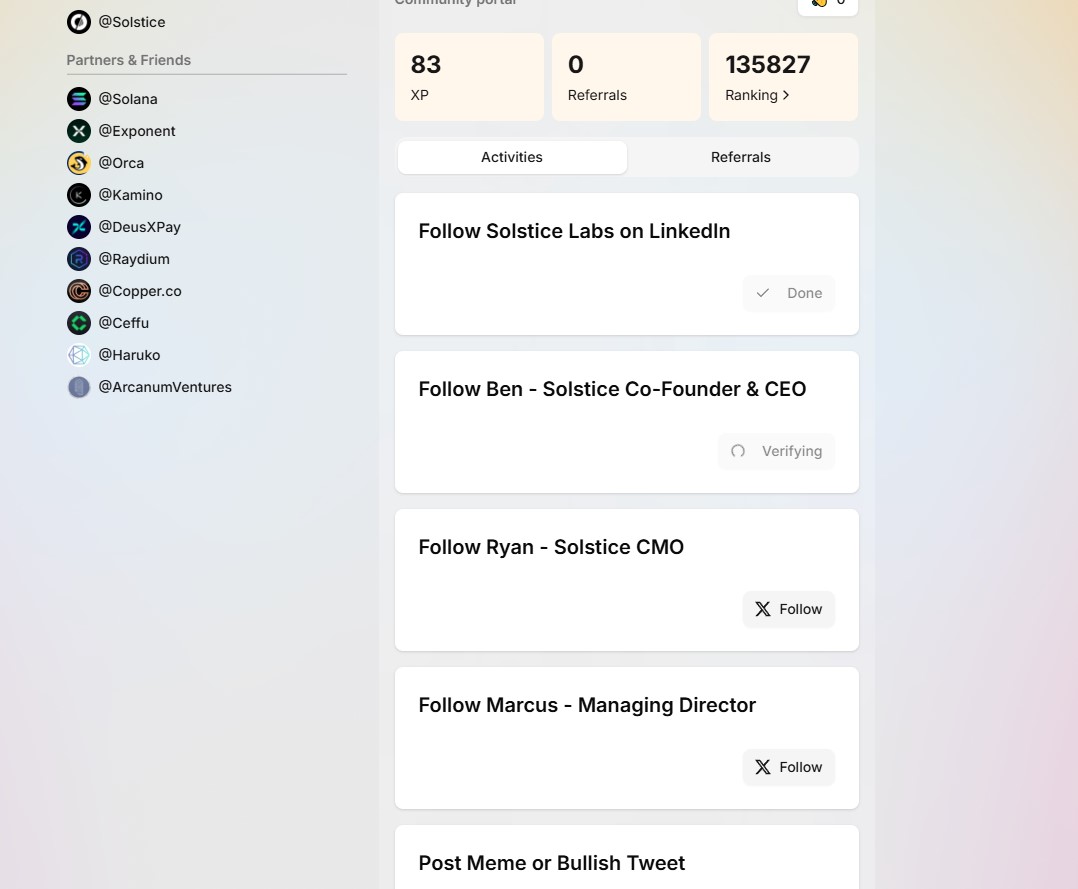The image size is (1078, 889).
Task: Open the @ArcanumVentures link
Action: 164,387
